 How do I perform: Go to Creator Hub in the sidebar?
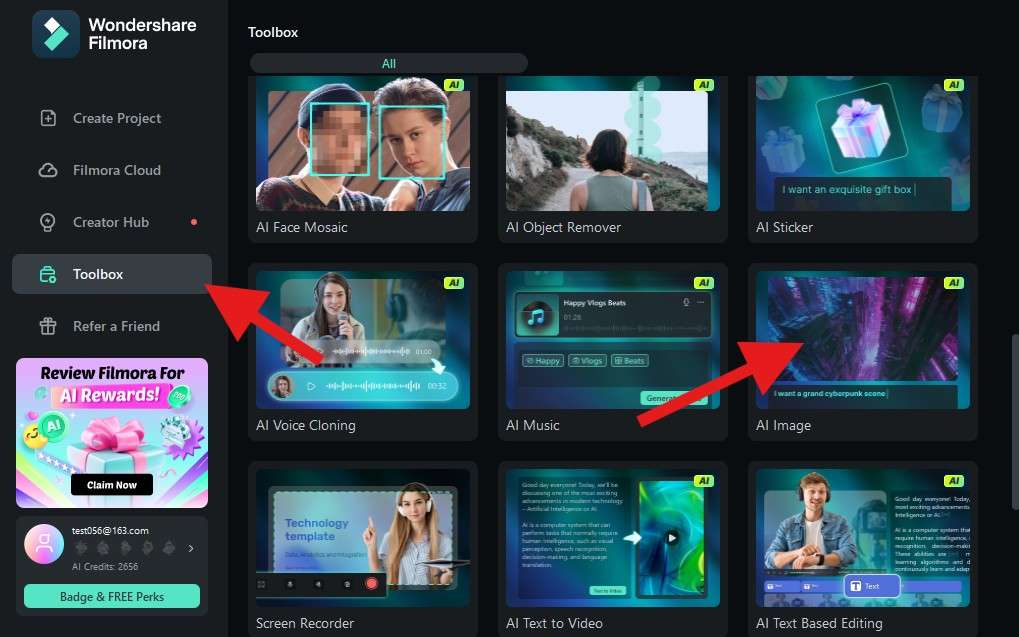pos(112,222)
